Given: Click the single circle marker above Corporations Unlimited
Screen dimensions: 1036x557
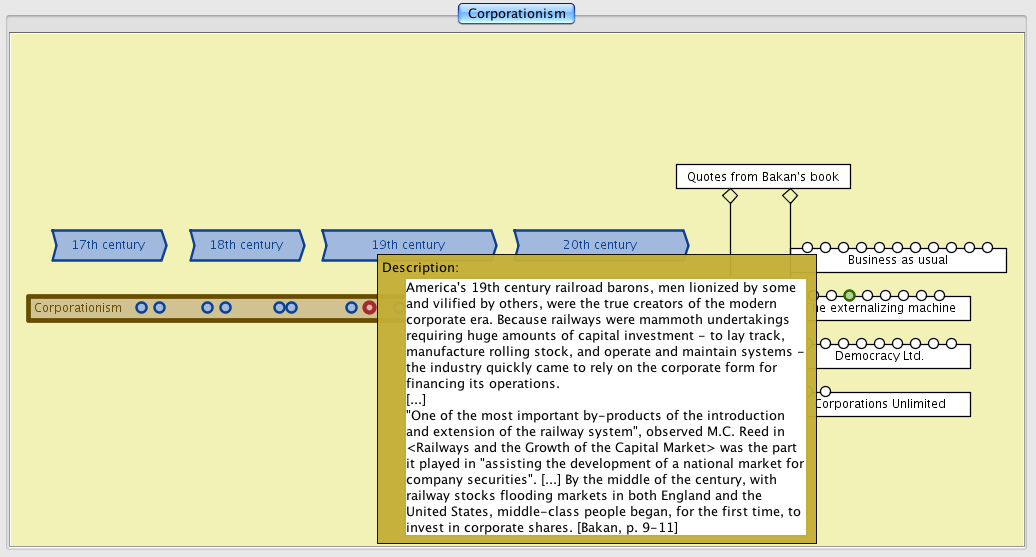Looking at the screenshot, I should pyautogui.click(x=825, y=391).
